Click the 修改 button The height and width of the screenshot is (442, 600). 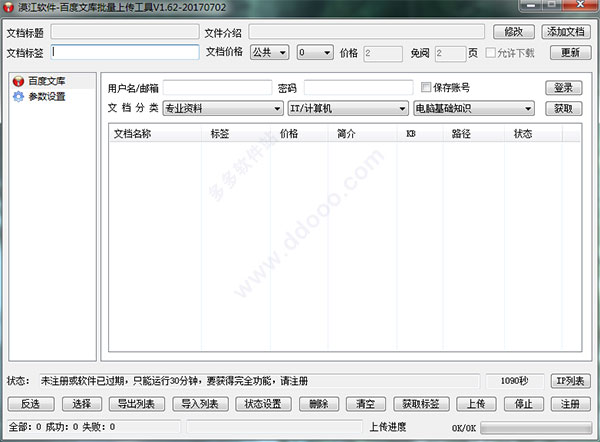click(x=514, y=32)
